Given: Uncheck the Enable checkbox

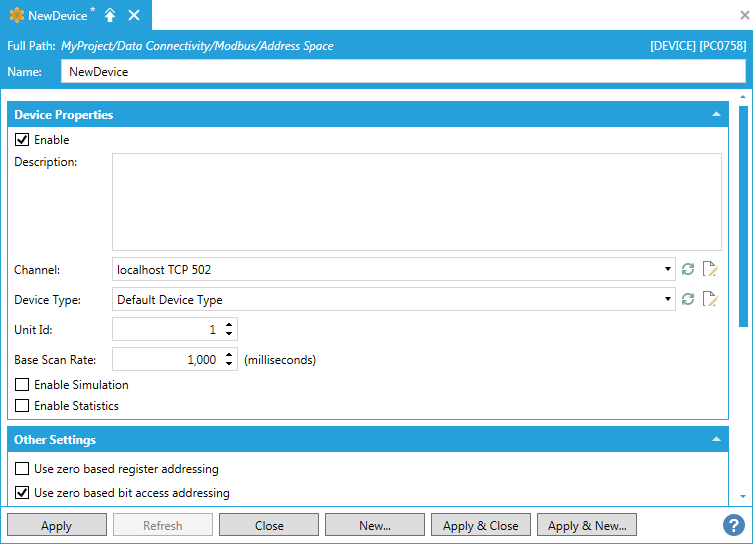Looking at the screenshot, I should (22, 140).
